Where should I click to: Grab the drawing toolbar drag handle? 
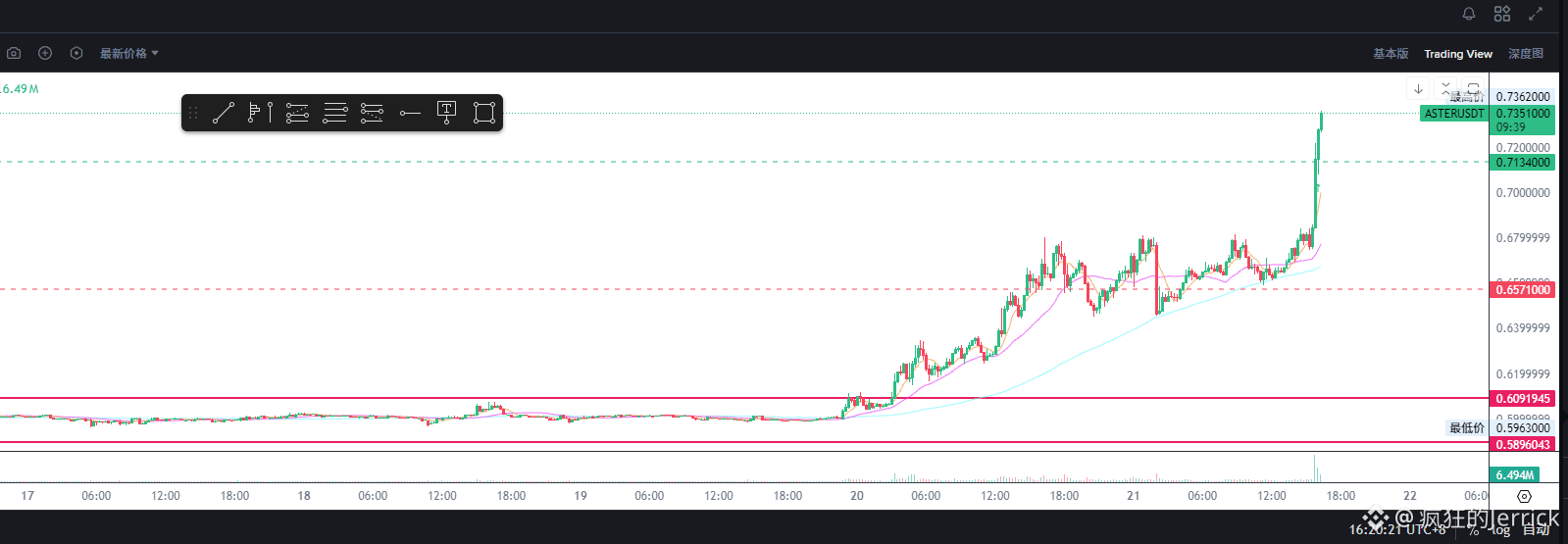pos(193,113)
